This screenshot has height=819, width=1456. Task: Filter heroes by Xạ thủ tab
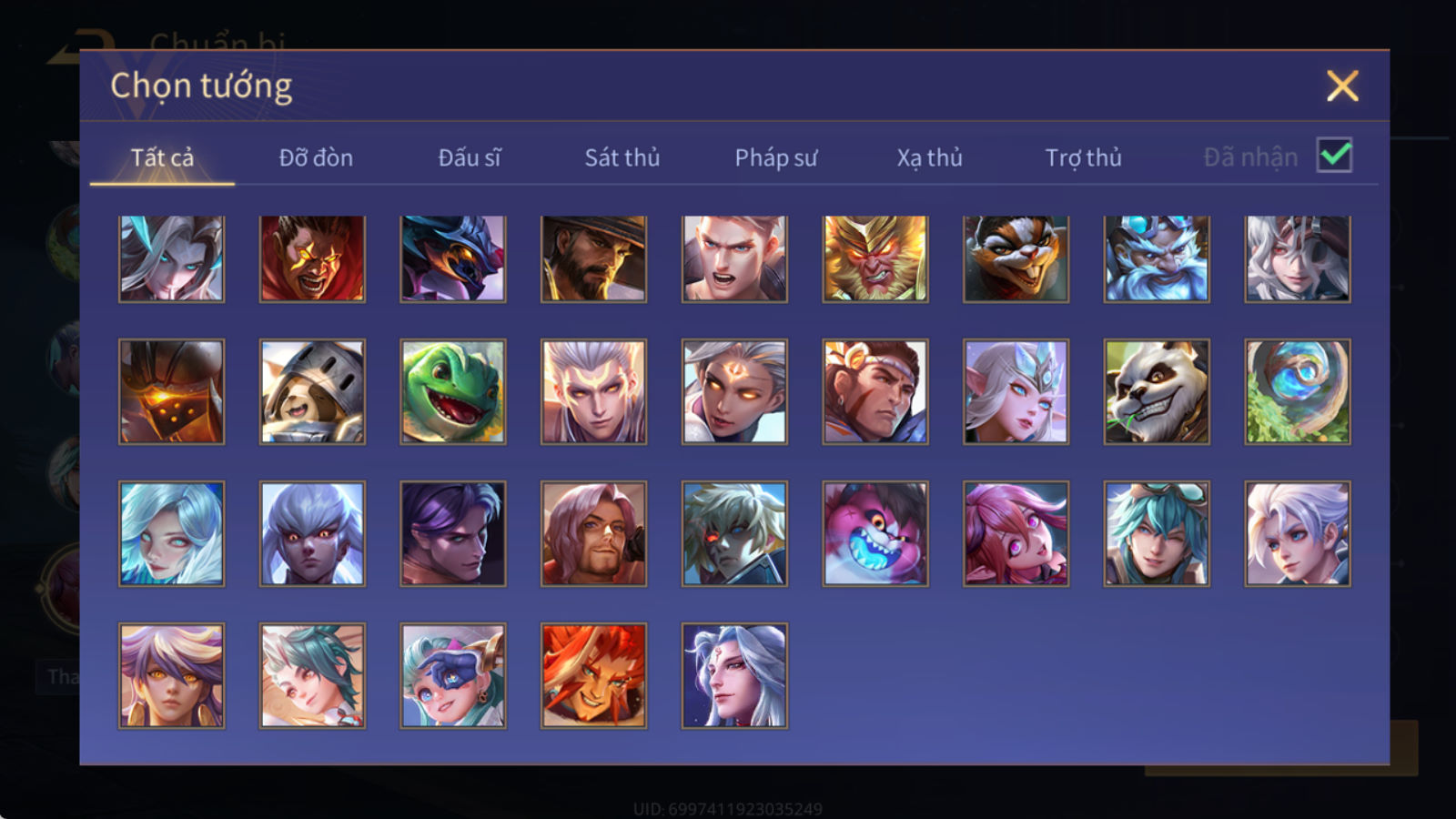click(929, 157)
